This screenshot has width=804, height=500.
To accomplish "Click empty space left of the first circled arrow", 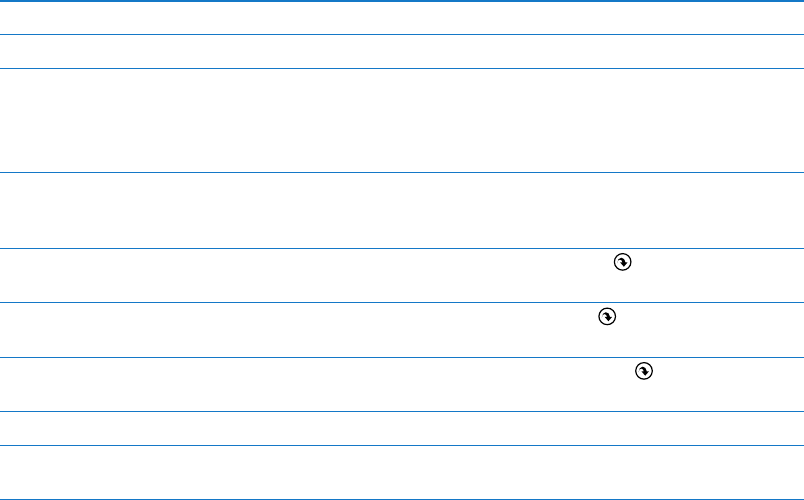I will [307, 275].
